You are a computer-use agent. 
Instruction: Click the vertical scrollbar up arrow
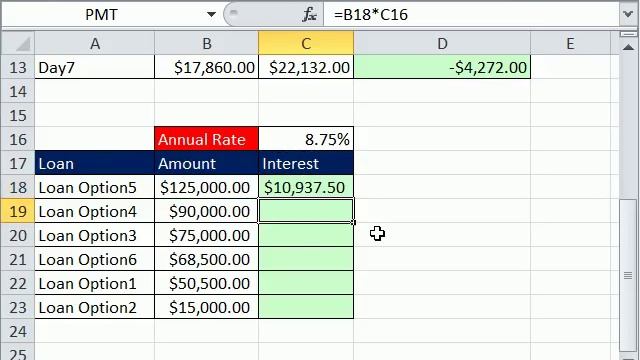coord(629,47)
